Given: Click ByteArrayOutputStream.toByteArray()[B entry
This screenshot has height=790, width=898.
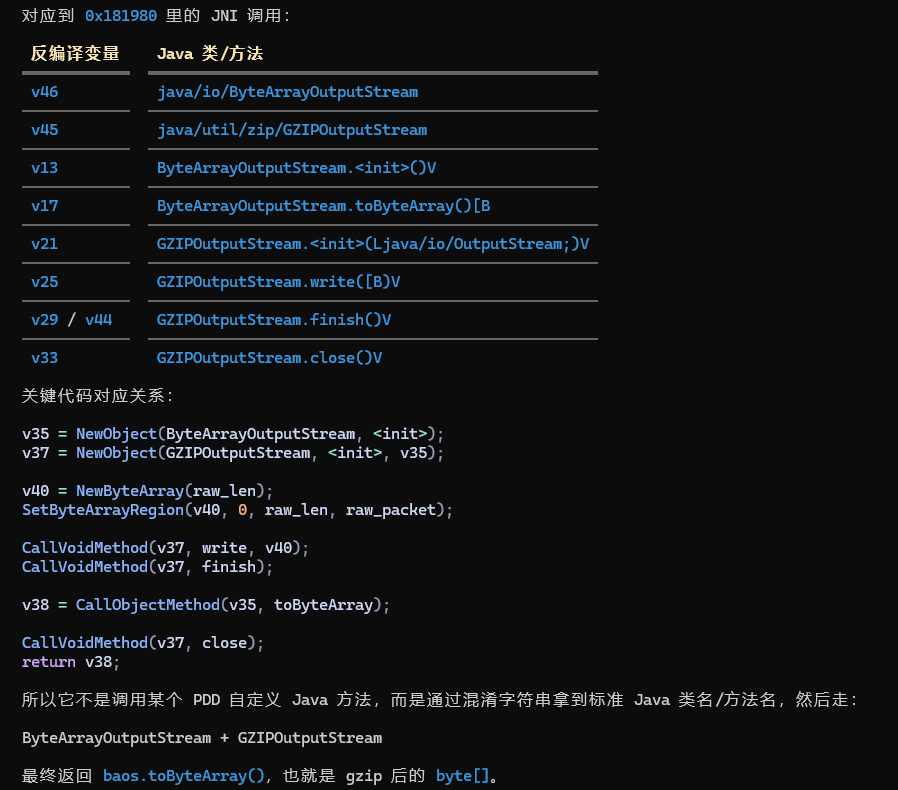Looking at the screenshot, I should [x=324, y=206].
